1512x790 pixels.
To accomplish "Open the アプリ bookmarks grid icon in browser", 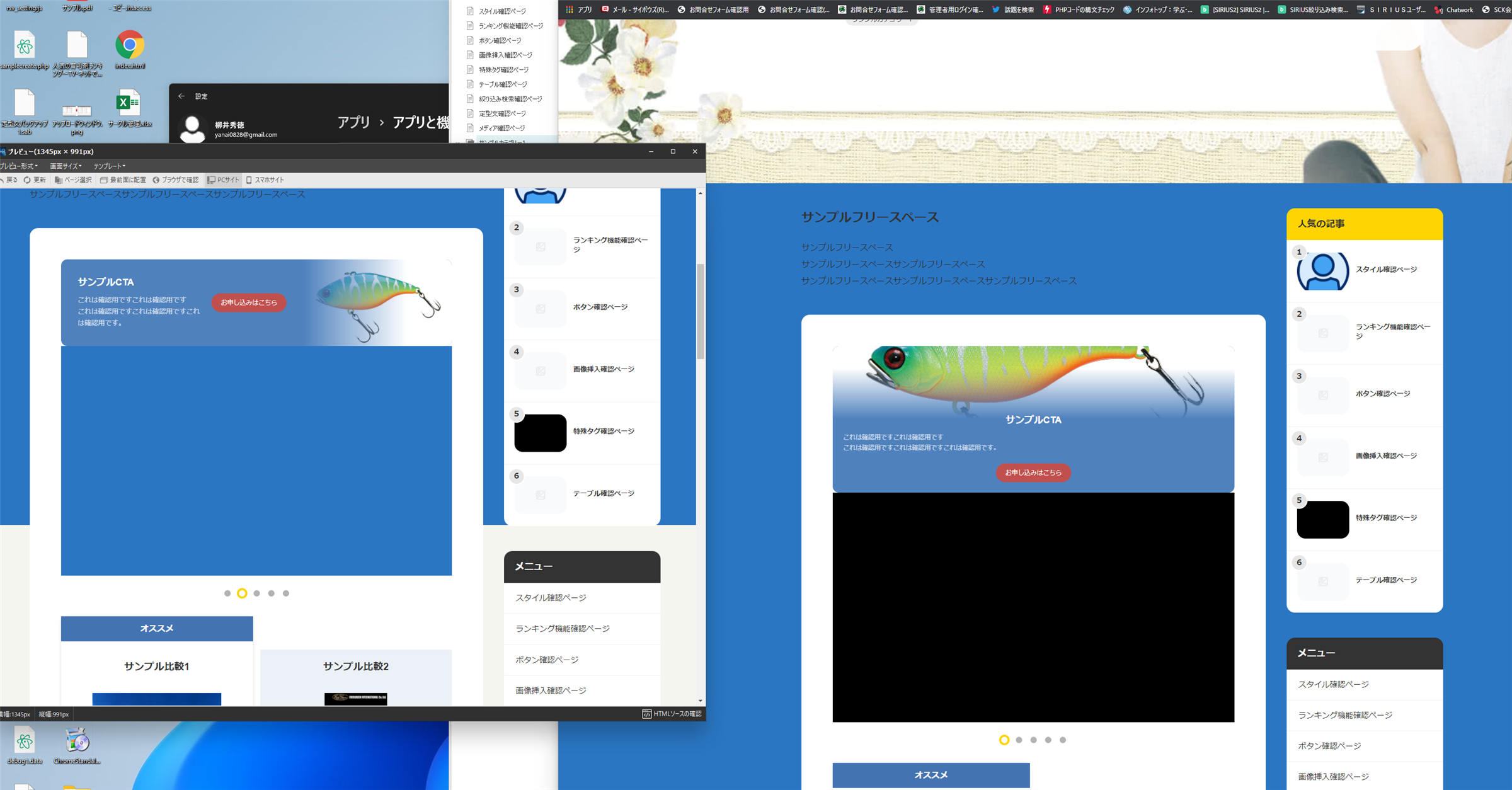I will click(570, 9).
